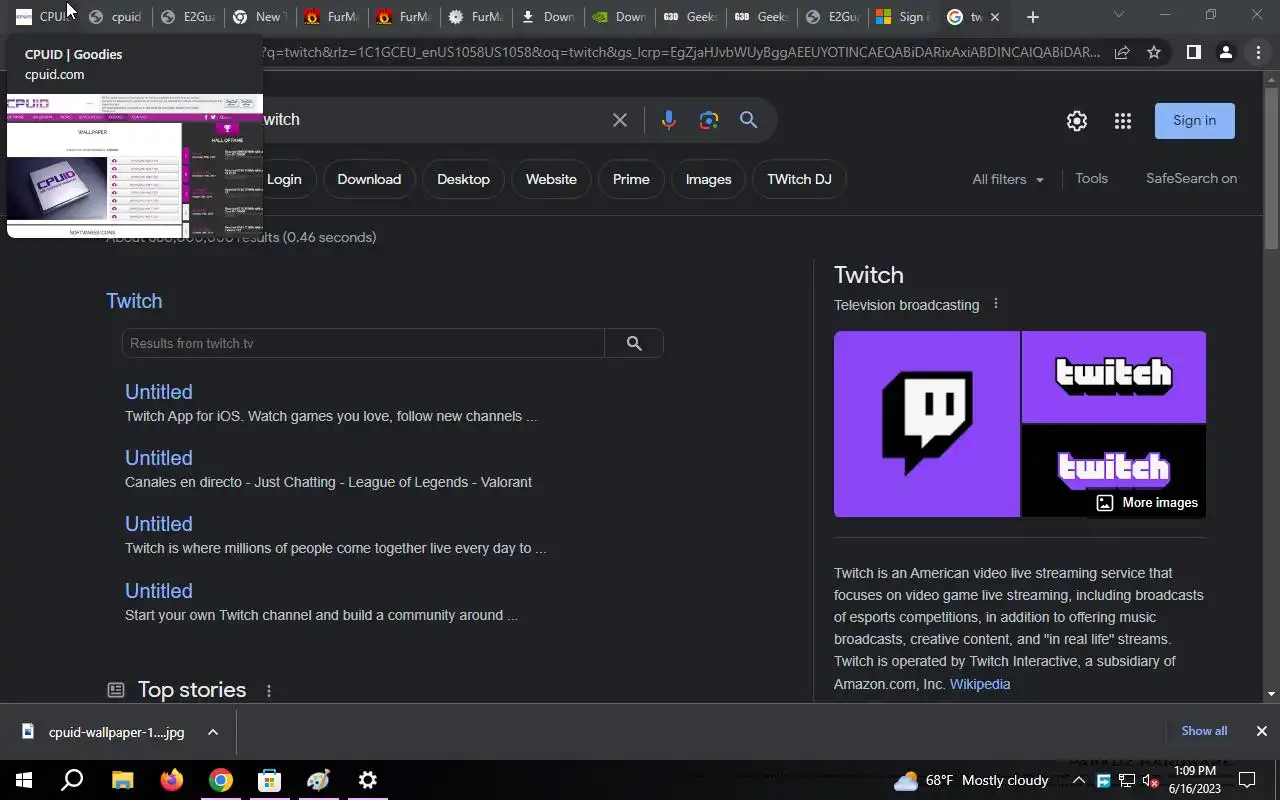Select the TWitch DJ chip
This screenshot has height=800, width=1280.
tap(799, 179)
